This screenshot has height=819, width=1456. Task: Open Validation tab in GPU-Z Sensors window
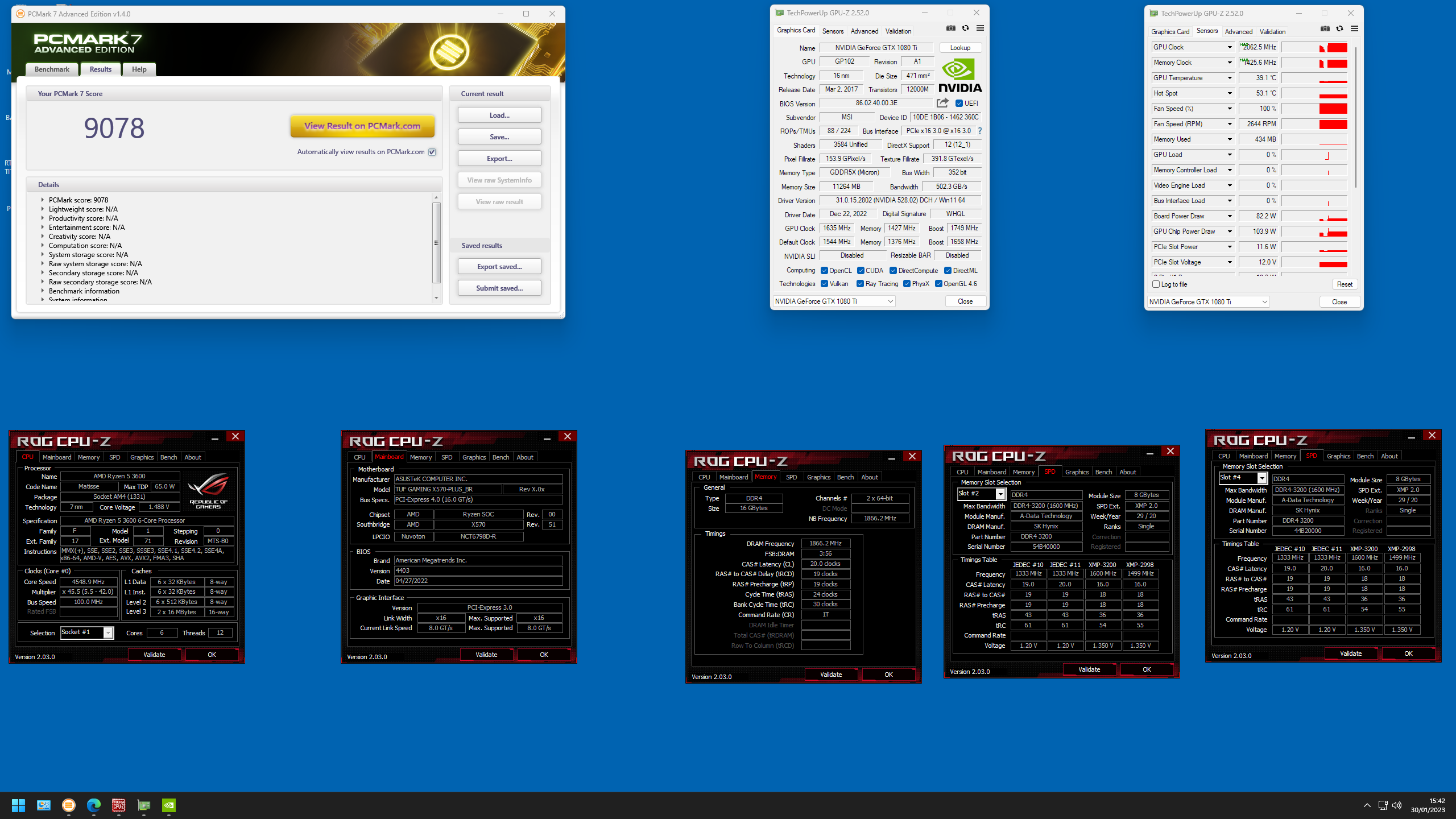[1272, 32]
